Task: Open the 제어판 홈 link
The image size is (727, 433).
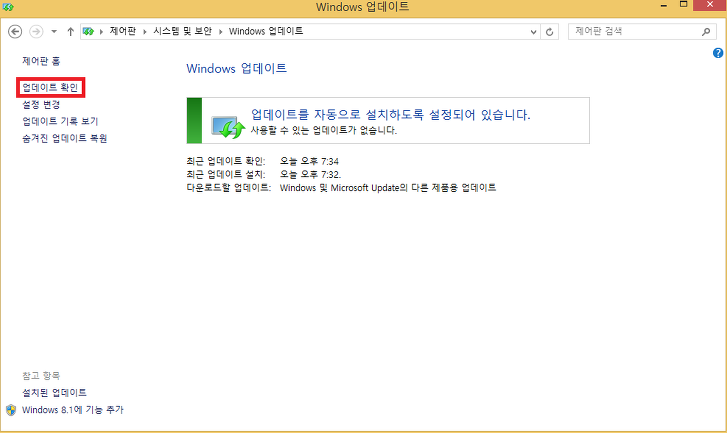Action: (x=41, y=61)
